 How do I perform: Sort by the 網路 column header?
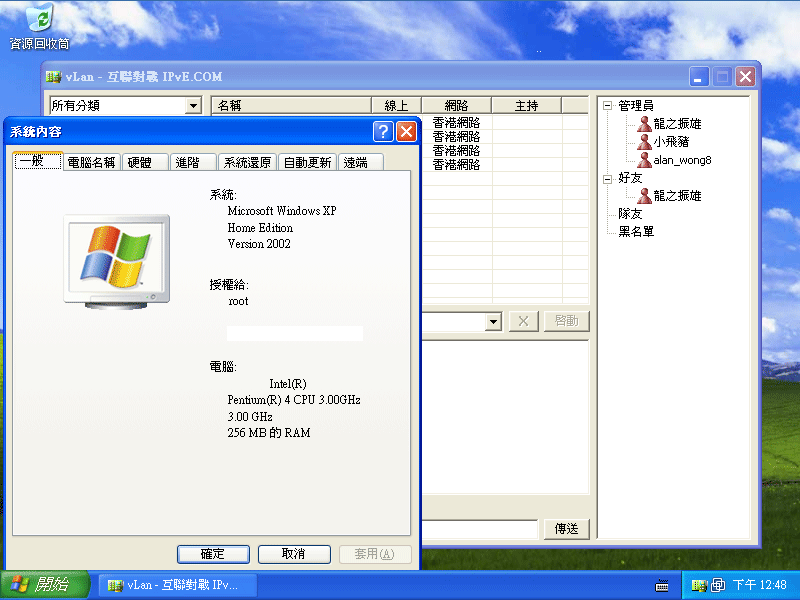click(x=457, y=106)
